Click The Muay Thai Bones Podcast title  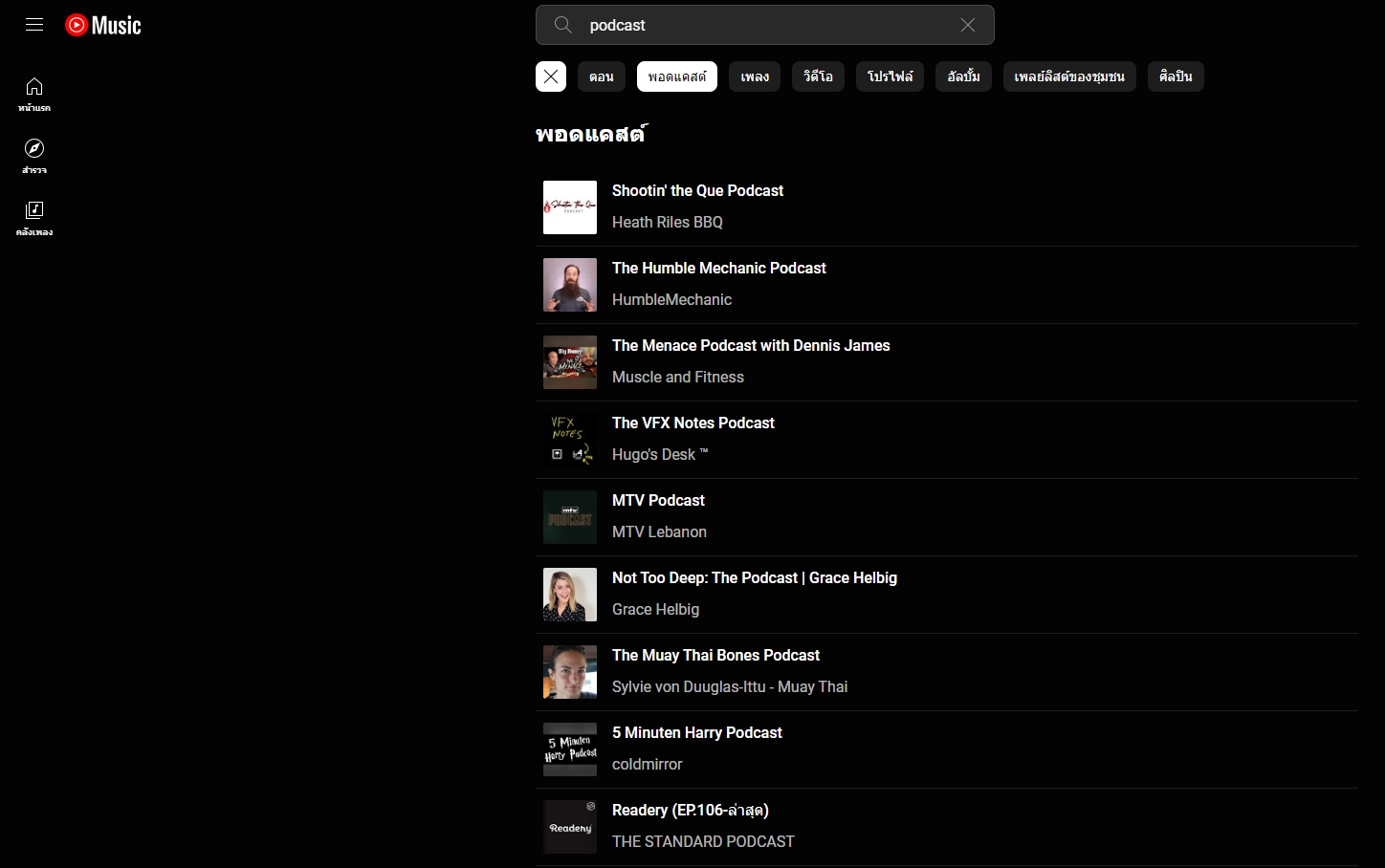coord(715,656)
